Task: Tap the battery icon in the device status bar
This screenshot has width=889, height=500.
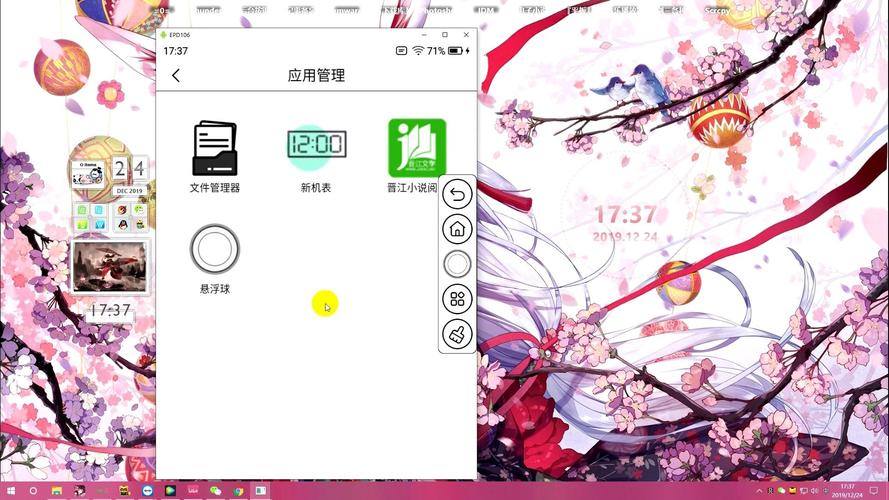Action: tap(455, 51)
